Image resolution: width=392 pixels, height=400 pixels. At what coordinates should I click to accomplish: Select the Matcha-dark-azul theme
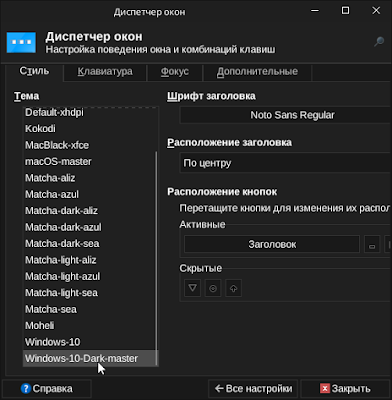tap(90, 227)
